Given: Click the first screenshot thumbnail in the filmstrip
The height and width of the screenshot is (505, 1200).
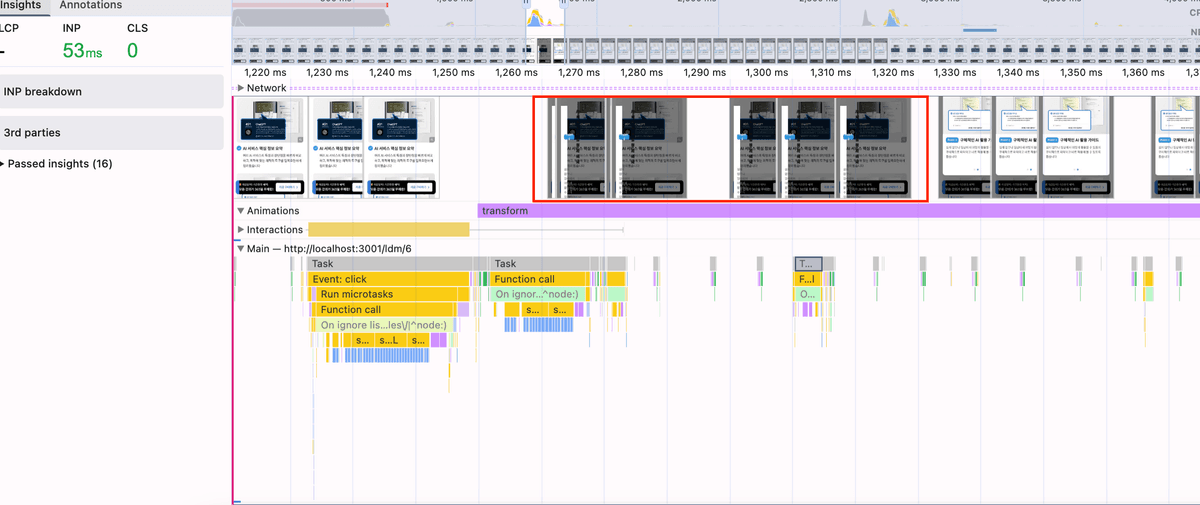Looking at the screenshot, I should [271, 149].
